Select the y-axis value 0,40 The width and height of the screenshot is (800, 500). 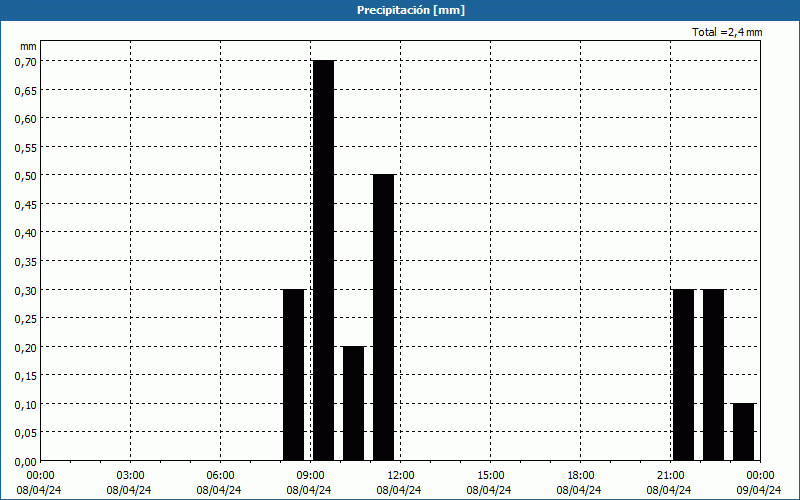26,233
